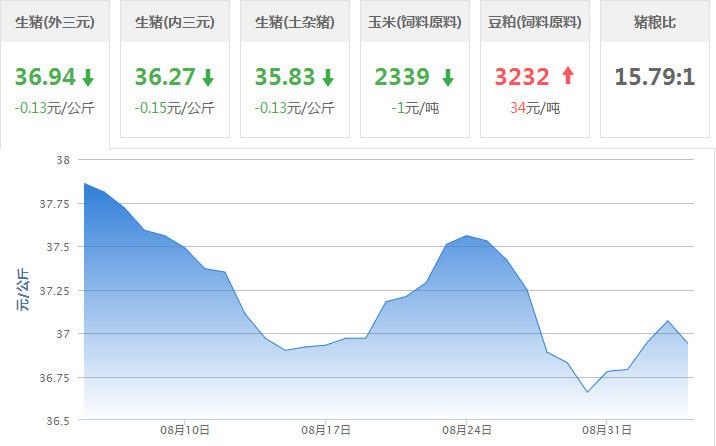Click the 38 y-axis label
The width and height of the screenshot is (716, 446).
(63, 160)
